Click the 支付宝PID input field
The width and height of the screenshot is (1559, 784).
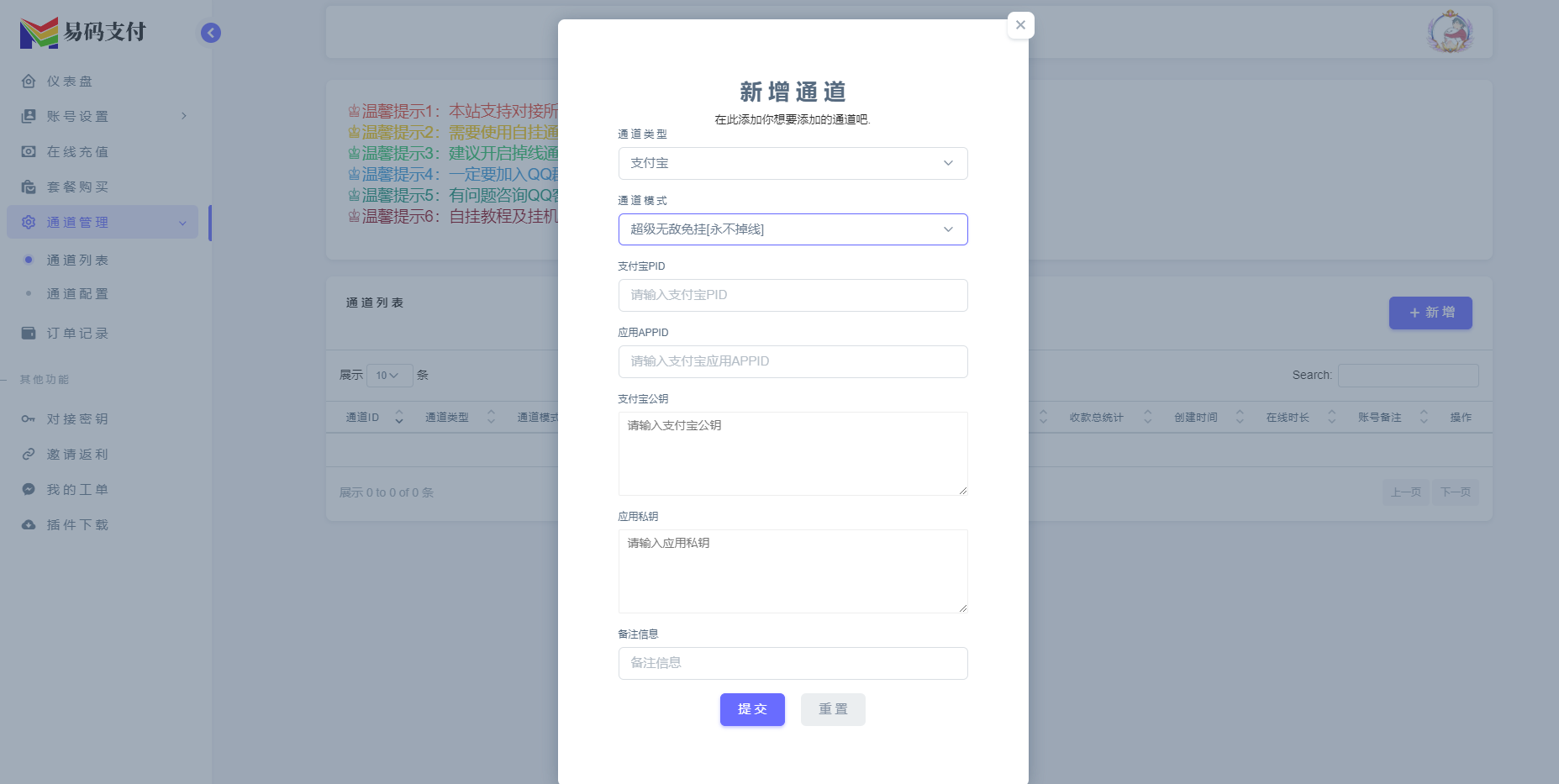coord(792,295)
